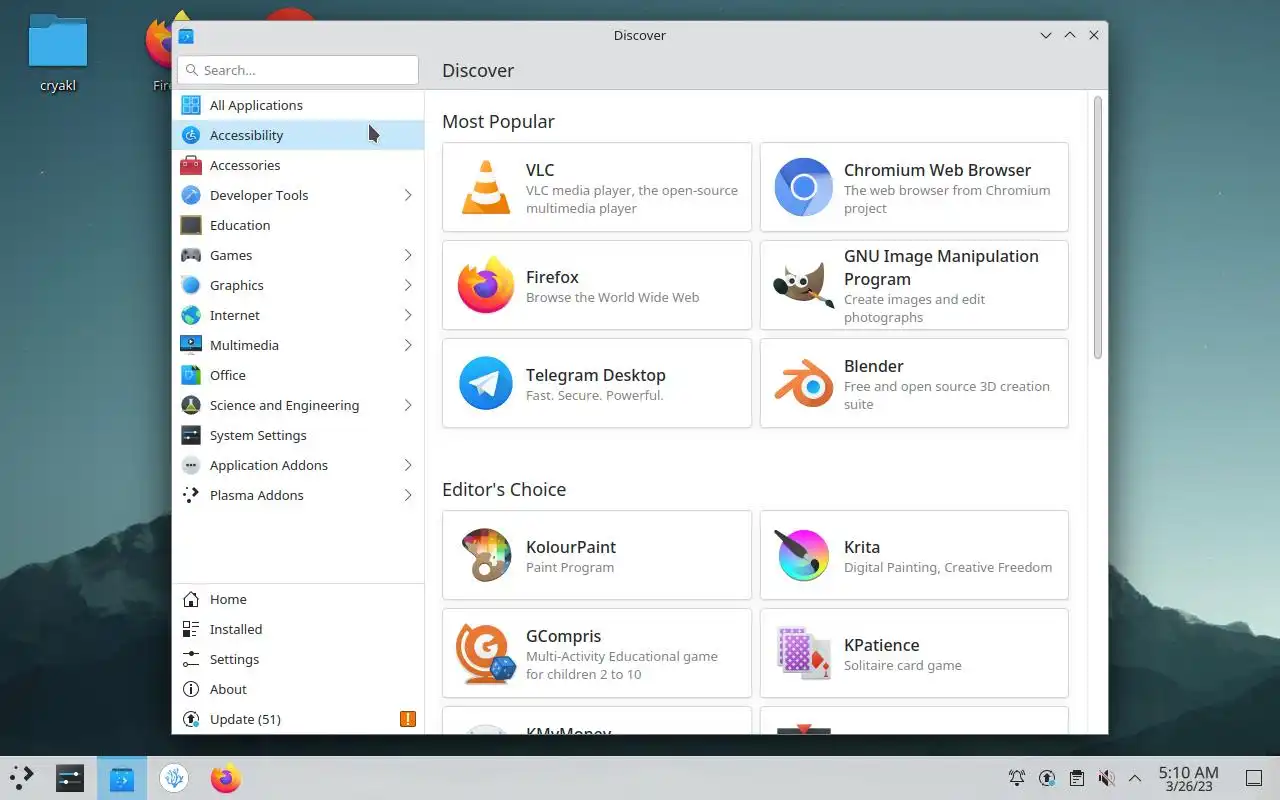The image size is (1280, 800).
Task: Select the Developer Tools category
Action: [298, 195]
